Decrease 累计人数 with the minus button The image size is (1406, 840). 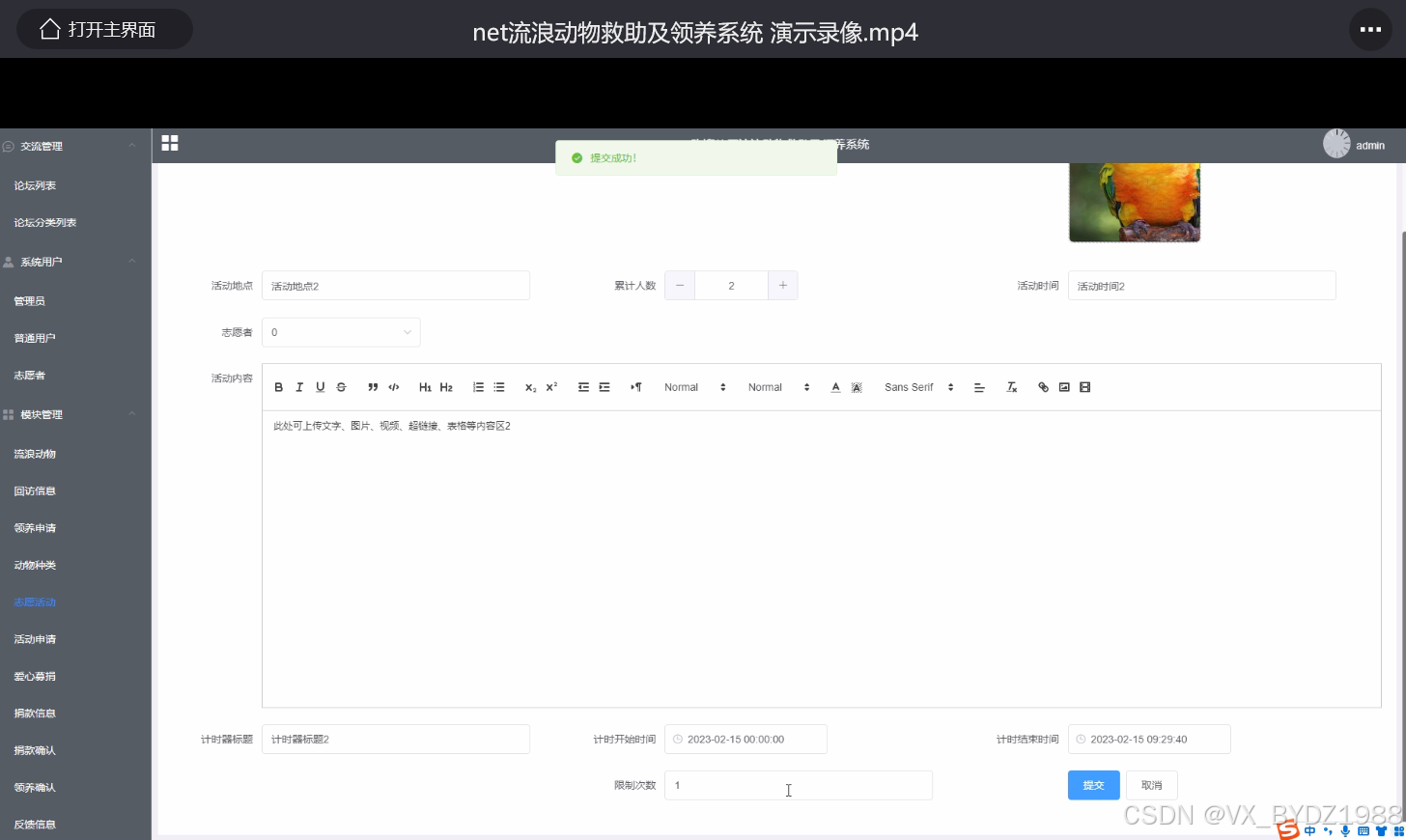point(680,286)
